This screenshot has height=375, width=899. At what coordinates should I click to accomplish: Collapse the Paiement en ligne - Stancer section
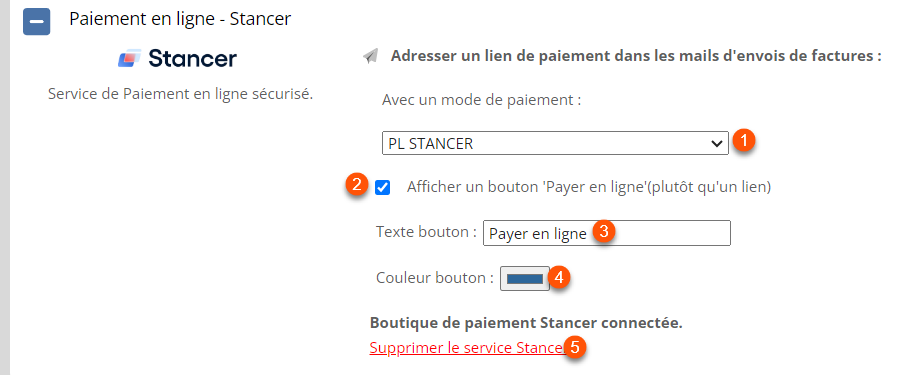click(x=37, y=22)
